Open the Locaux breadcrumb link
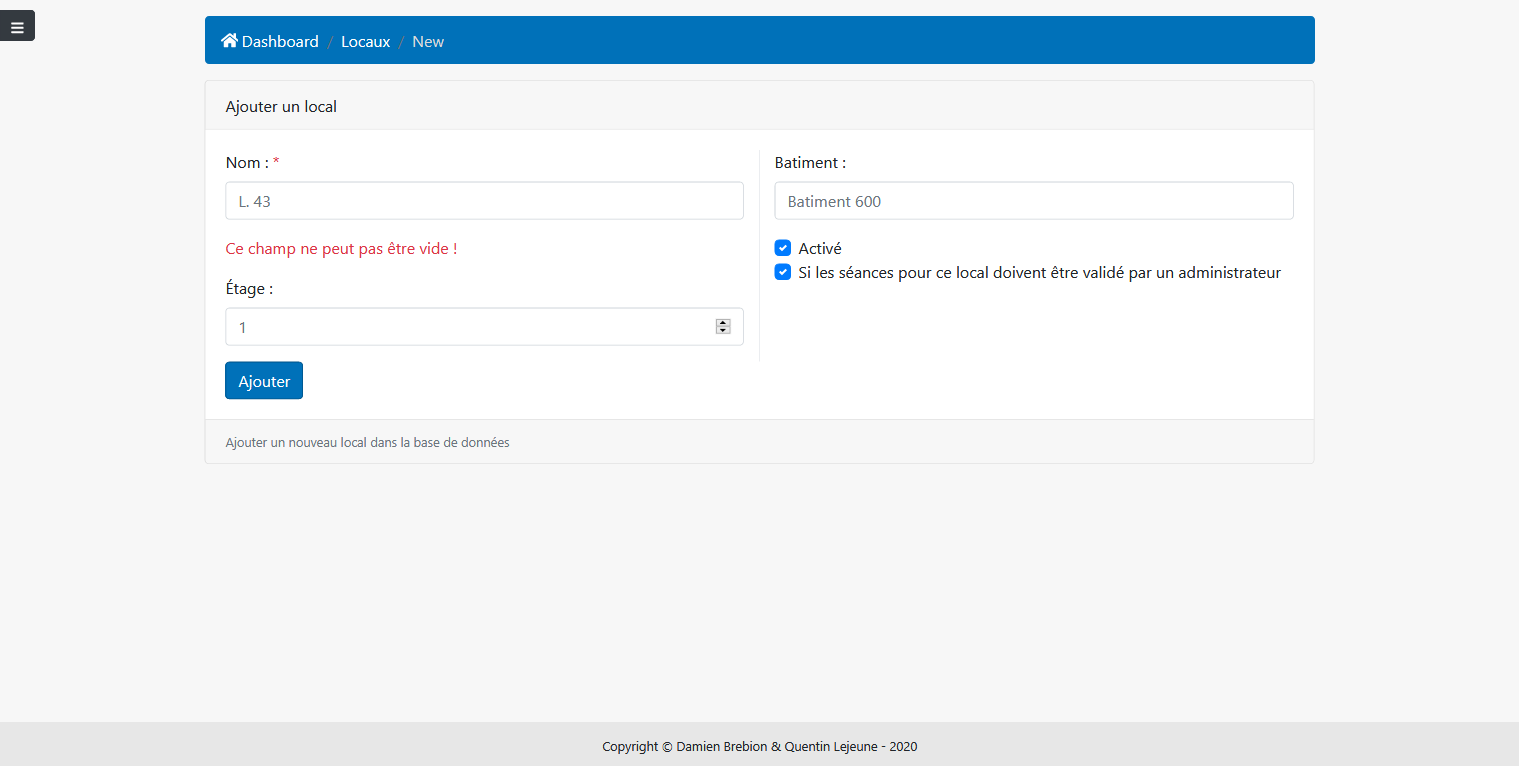1519x766 pixels. pyautogui.click(x=365, y=42)
